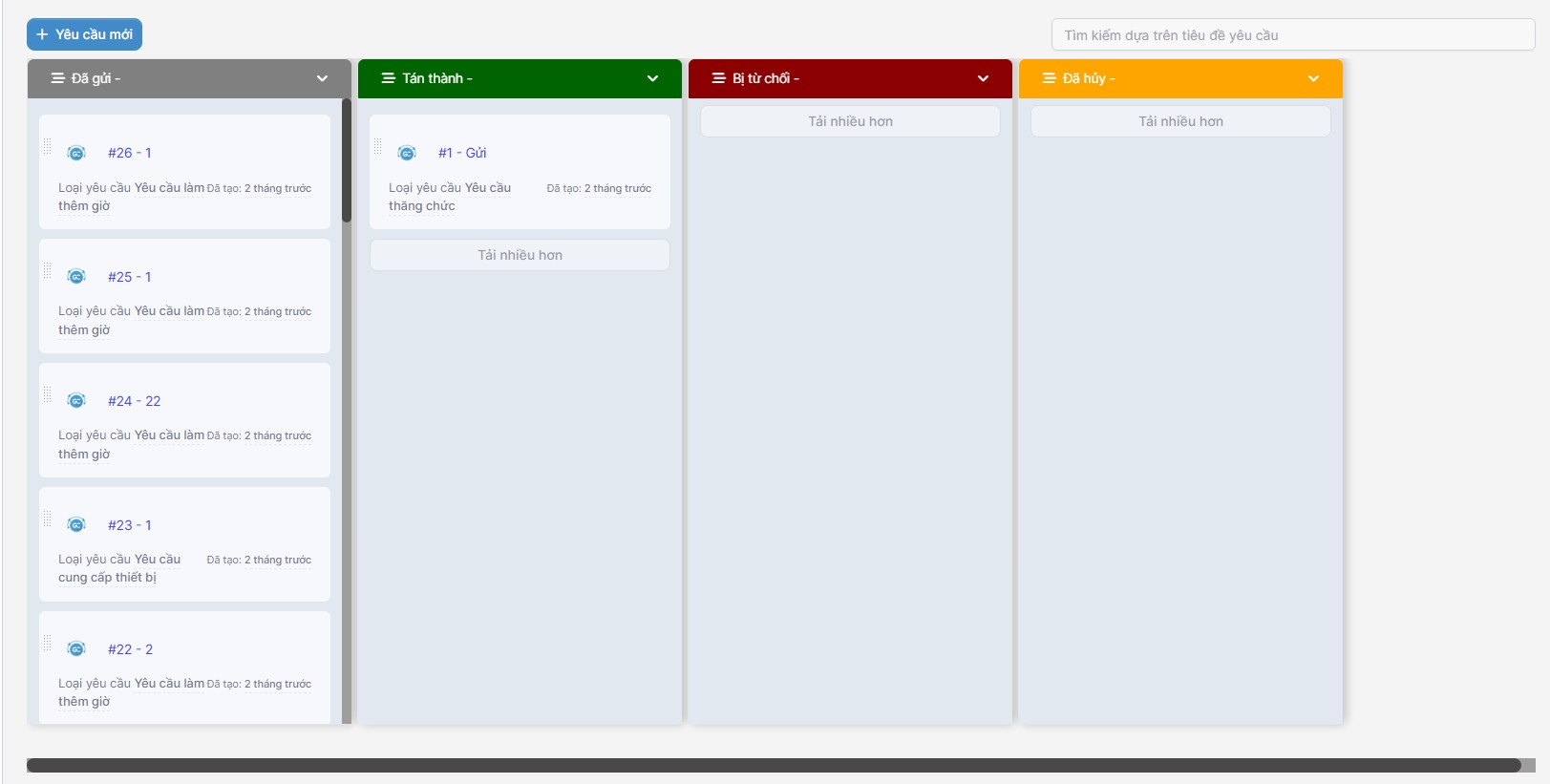Collapse the Bị từ chối column chevron

tap(983, 78)
